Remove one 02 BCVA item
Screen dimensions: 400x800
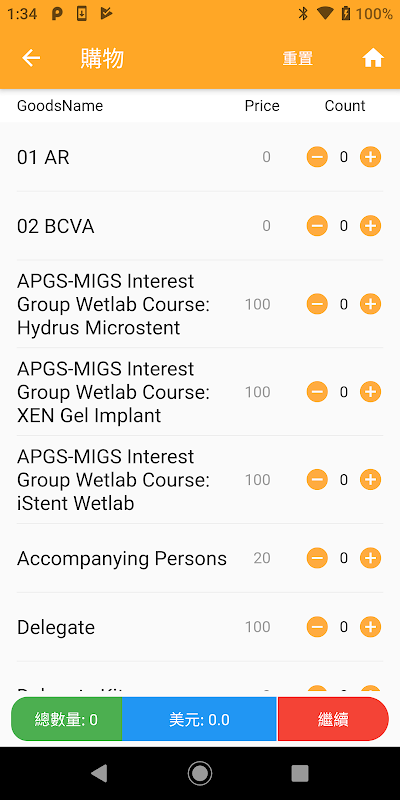tap(317, 226)
